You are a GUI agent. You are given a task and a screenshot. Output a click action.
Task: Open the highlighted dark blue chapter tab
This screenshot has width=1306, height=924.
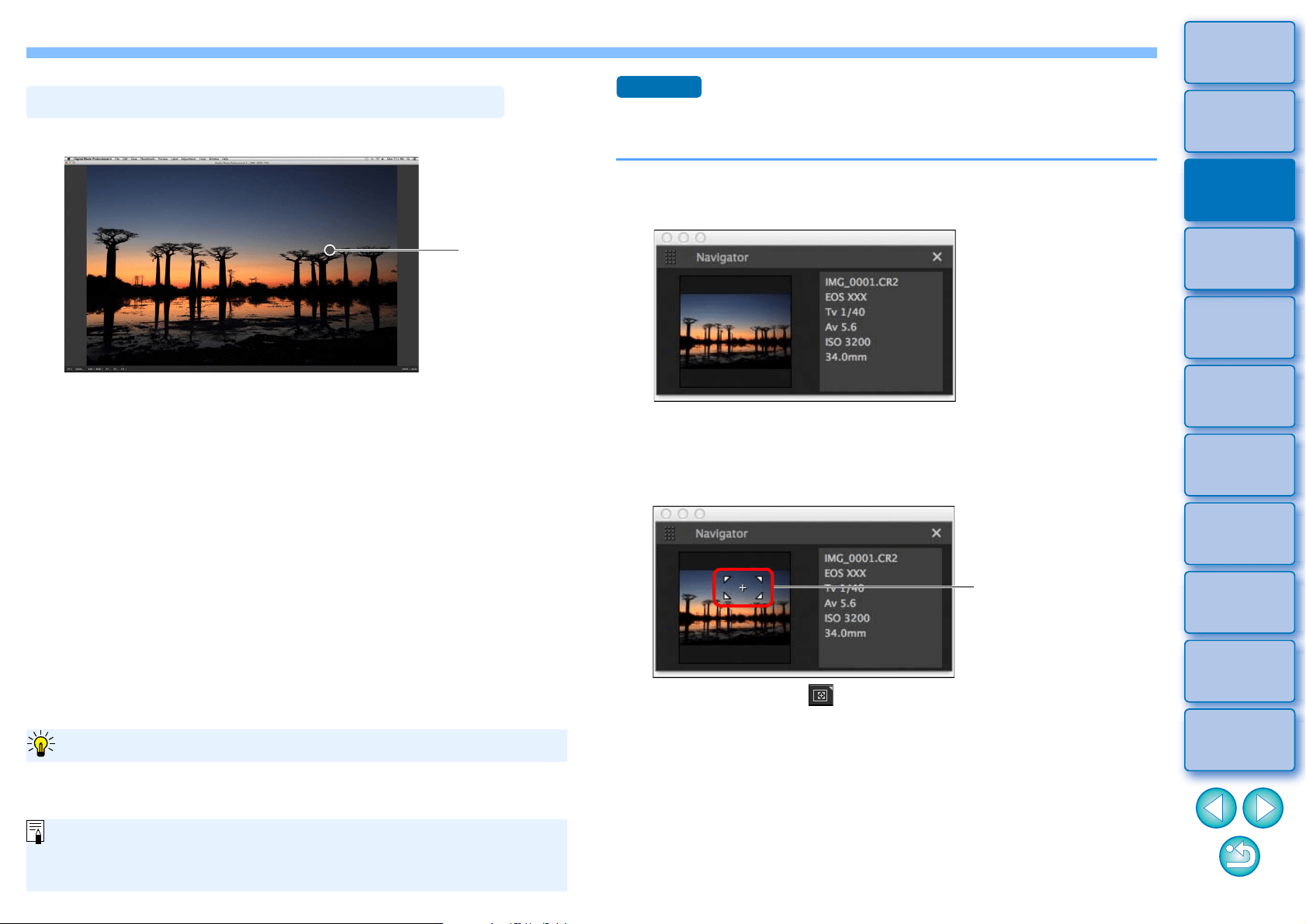pos(1239,190)
